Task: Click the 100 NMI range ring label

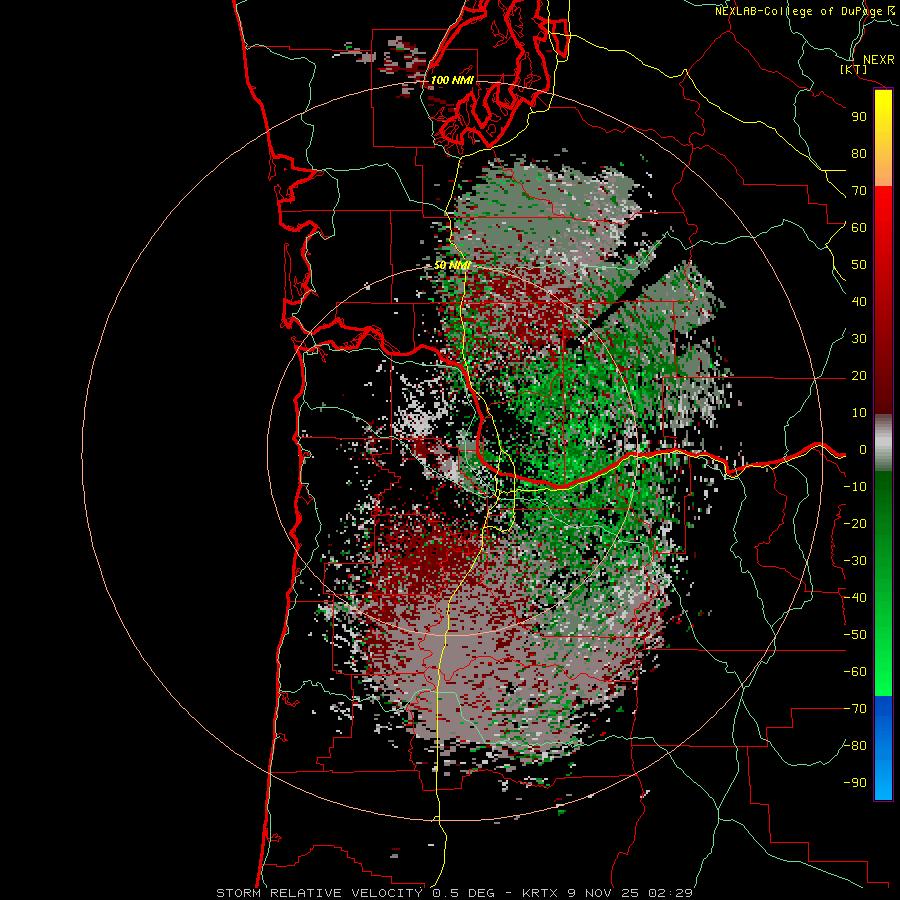Action: click(452, 80)
